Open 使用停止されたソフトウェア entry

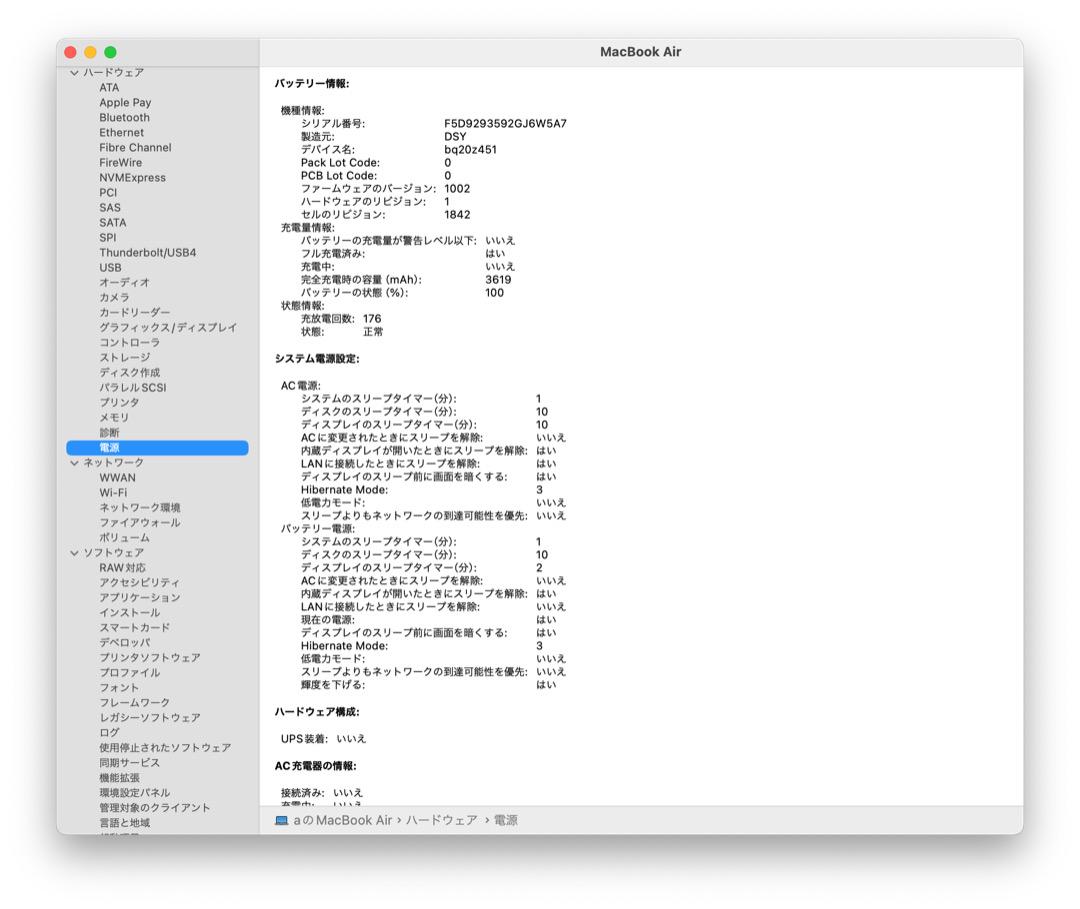165,748
